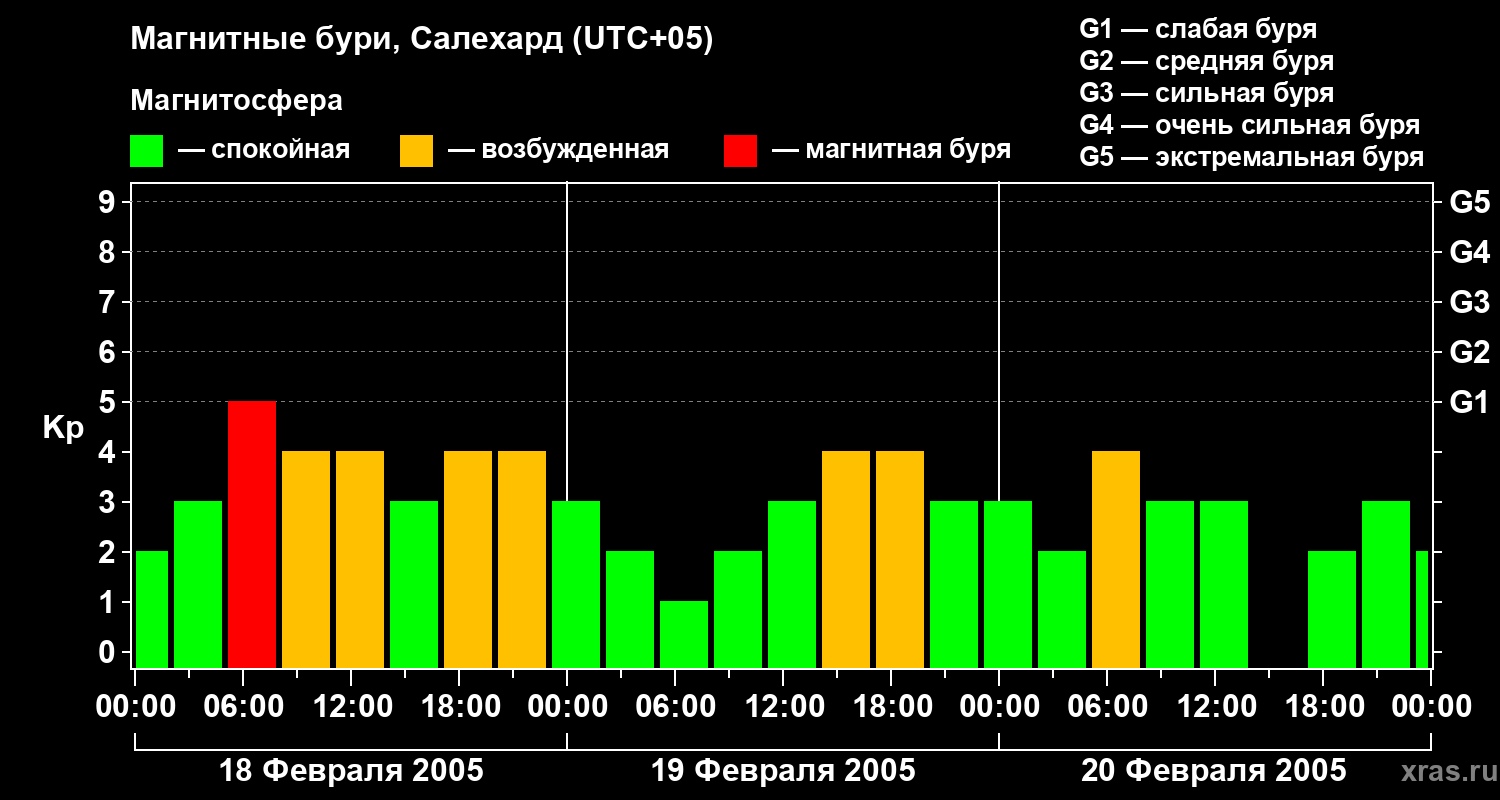Click the green 'спокойная' legend swatch

click(146, 151)
